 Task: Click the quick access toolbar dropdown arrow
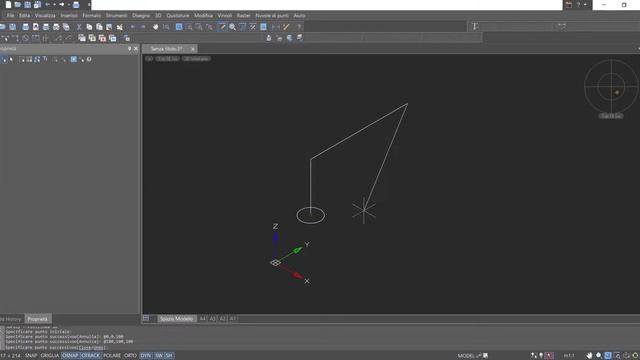pyautogui.click(x=89, y=5)
